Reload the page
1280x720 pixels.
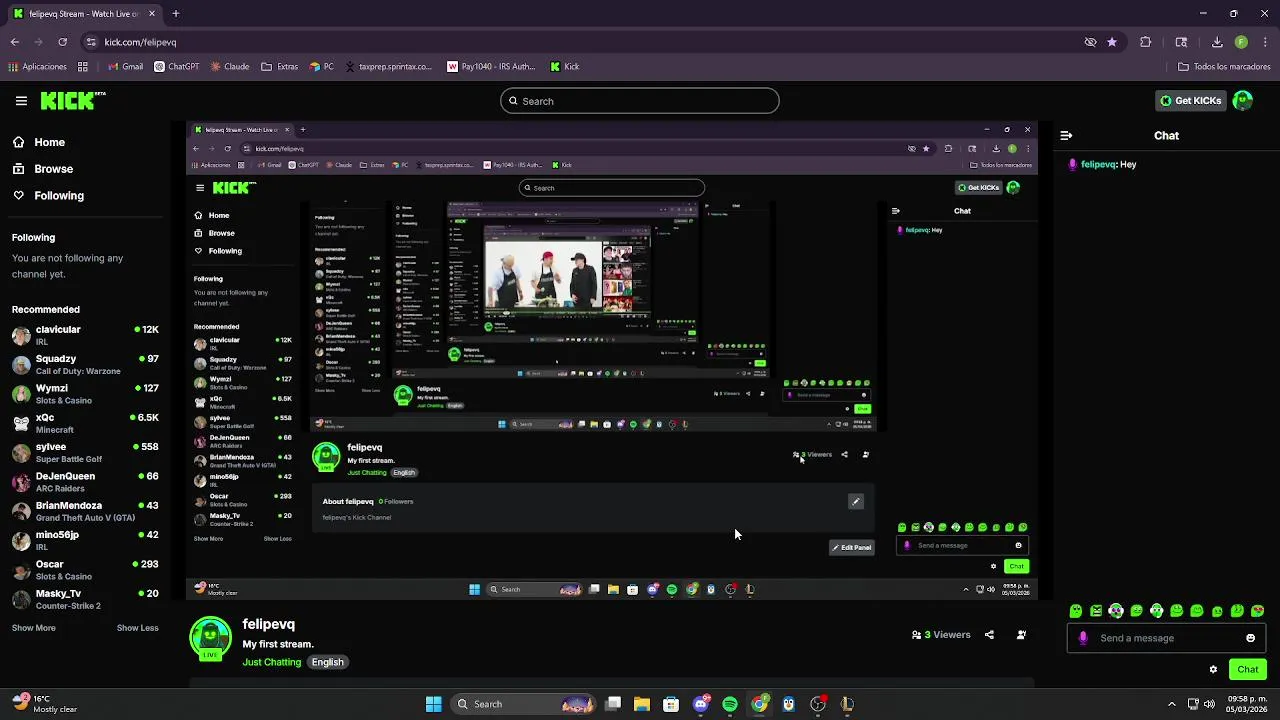tap(62, 42)
